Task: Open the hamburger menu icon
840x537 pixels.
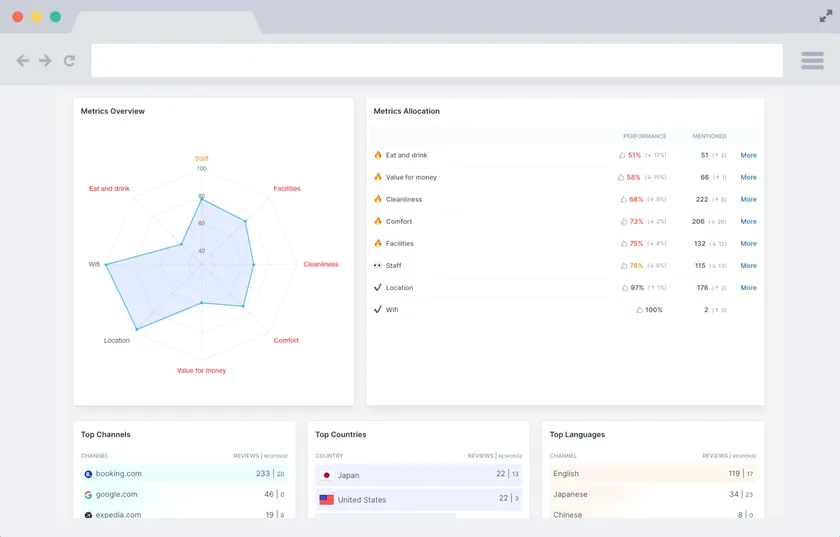Action: (812, 61)
